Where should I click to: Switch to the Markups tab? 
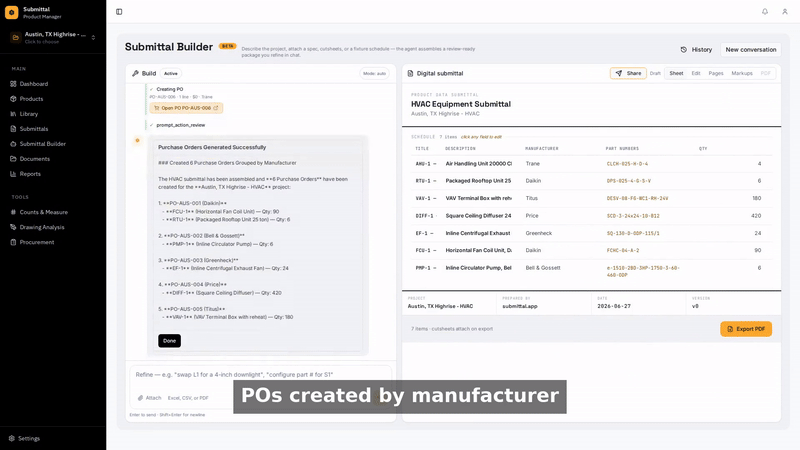coord(742,73)
